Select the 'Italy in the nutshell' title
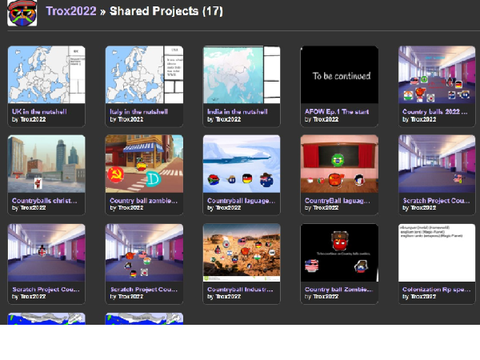Viewport: 480px width, 360px height. coord(139,112)
